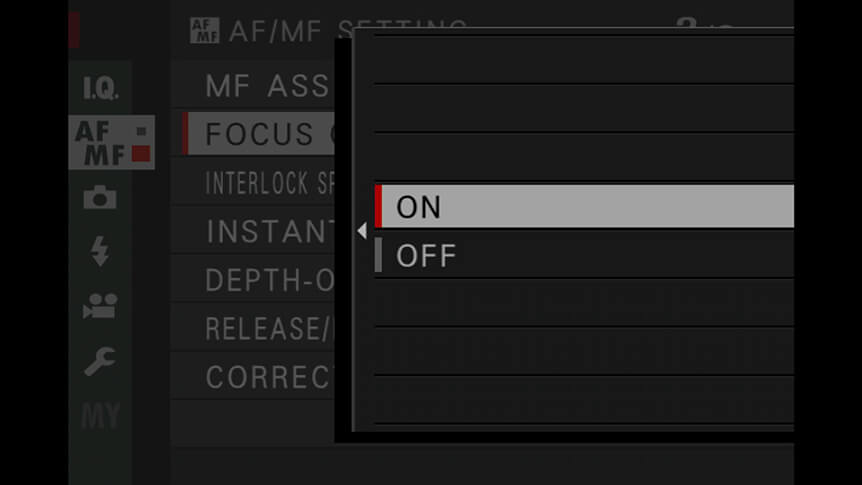Click the left arrow to close popup
Screen dimensions: 862x485
(362, 231)
